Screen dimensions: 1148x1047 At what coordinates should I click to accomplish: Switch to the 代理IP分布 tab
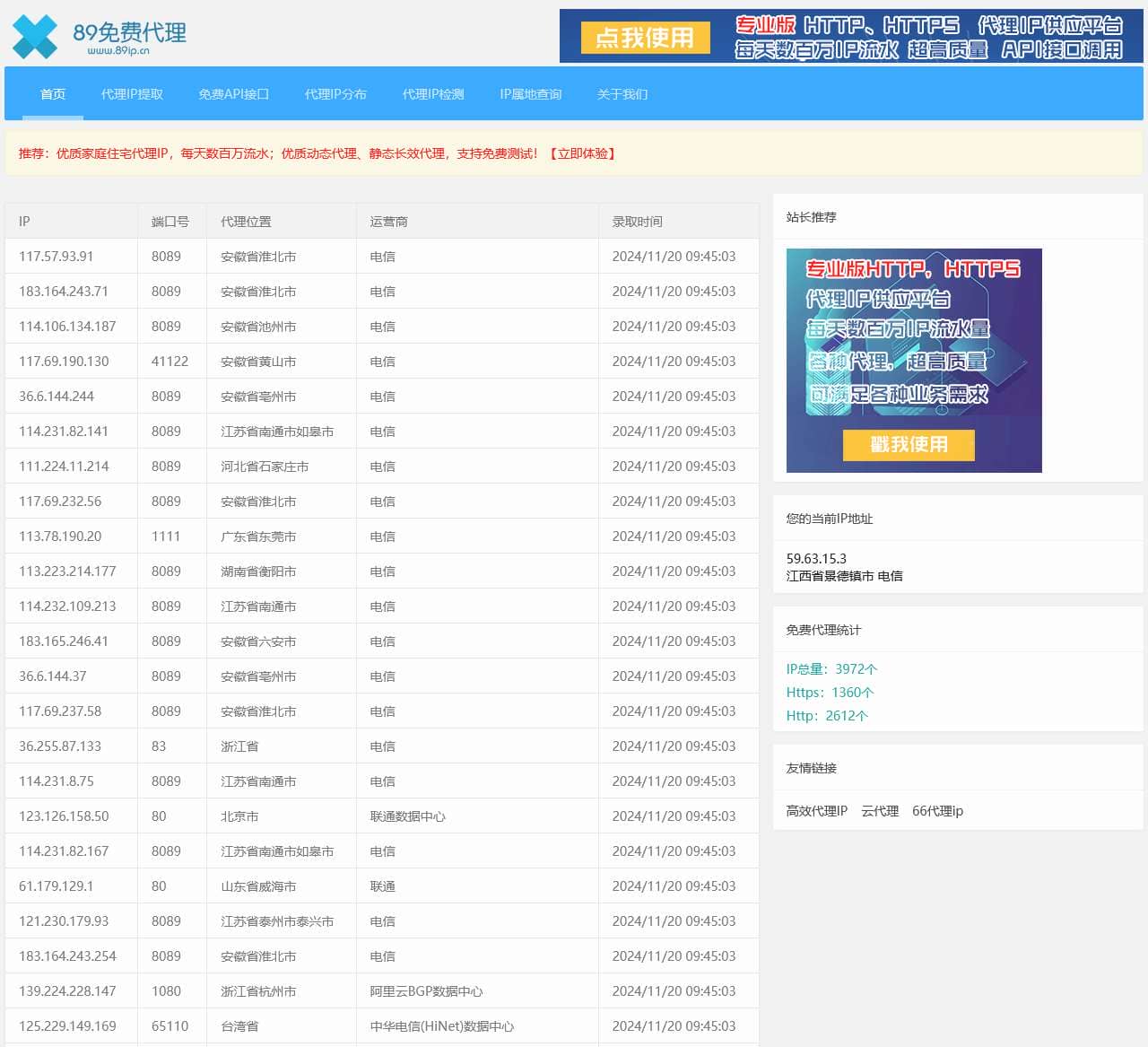coord(336,94)
